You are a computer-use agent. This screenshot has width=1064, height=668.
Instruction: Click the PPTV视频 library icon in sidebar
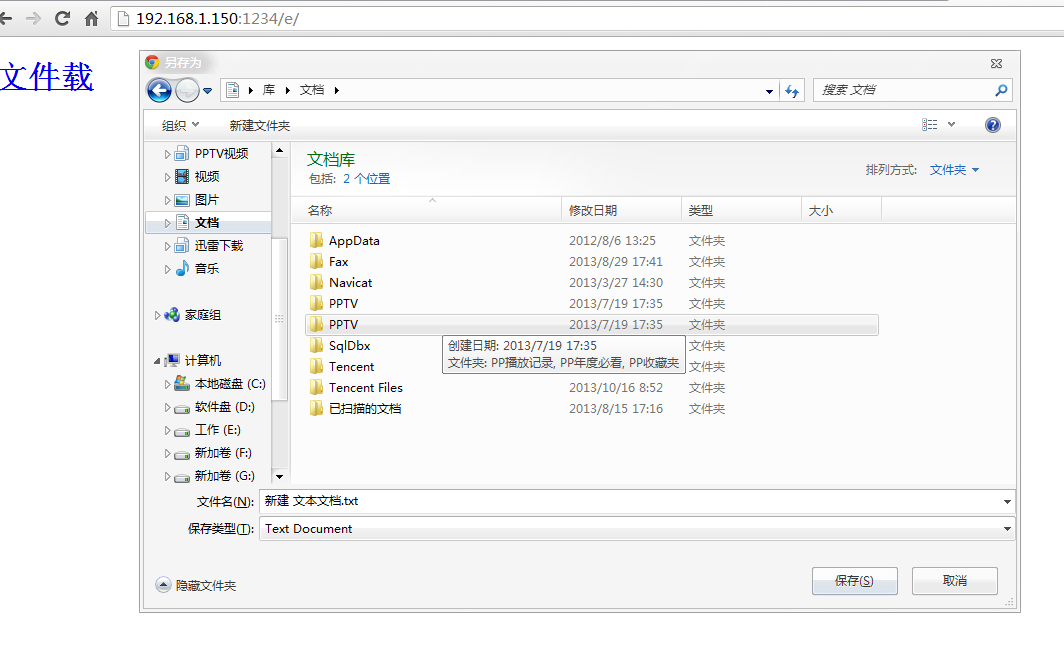click(181, 153)
